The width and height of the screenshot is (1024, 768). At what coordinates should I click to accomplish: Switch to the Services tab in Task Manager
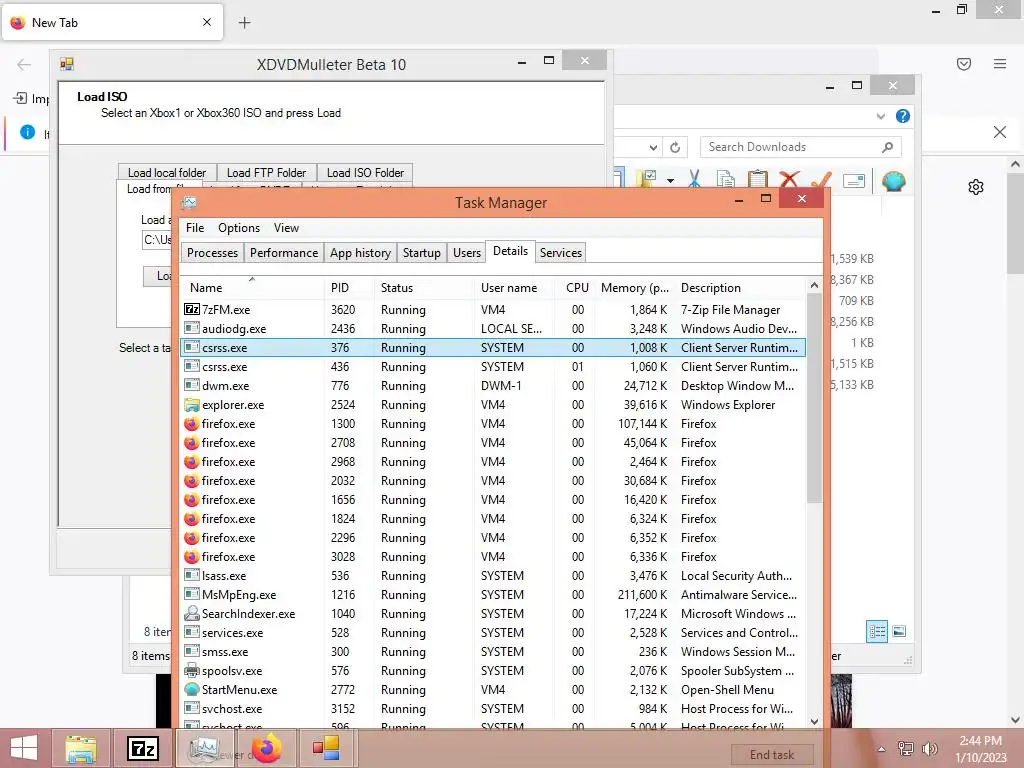pyautogui.click(x=560, y=253)
